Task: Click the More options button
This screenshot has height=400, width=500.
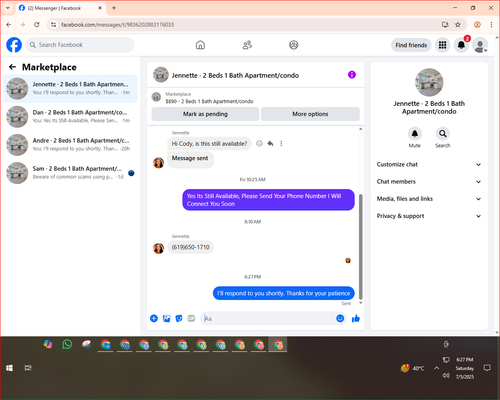Action: click(310, 114)
